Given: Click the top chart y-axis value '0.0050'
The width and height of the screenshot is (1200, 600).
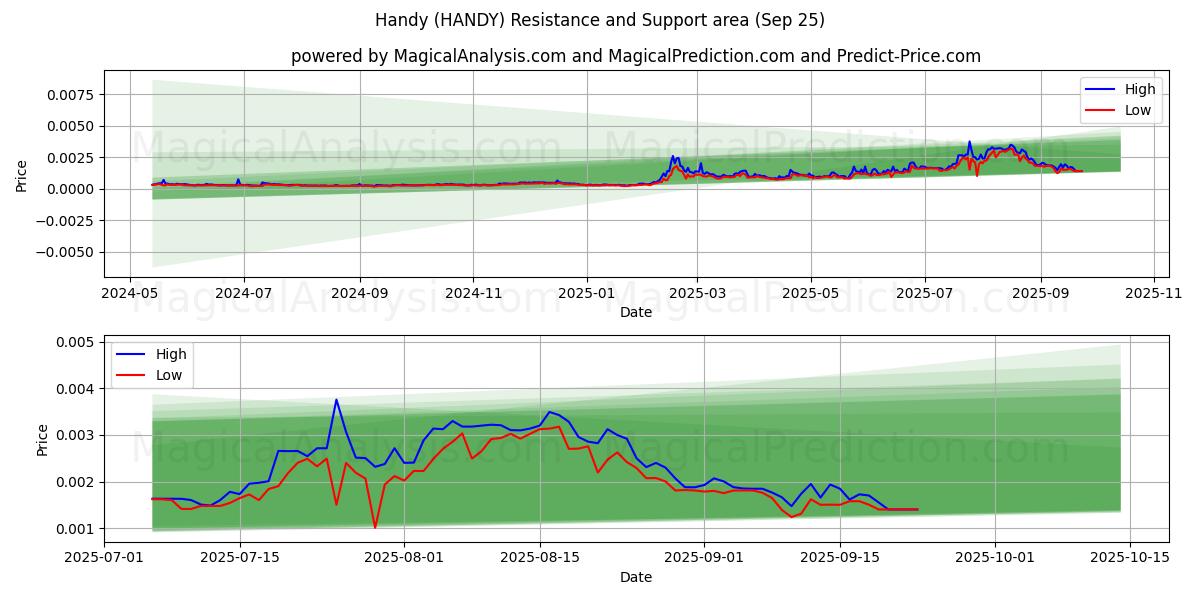Looking at the screenshot, I should 71,126.
